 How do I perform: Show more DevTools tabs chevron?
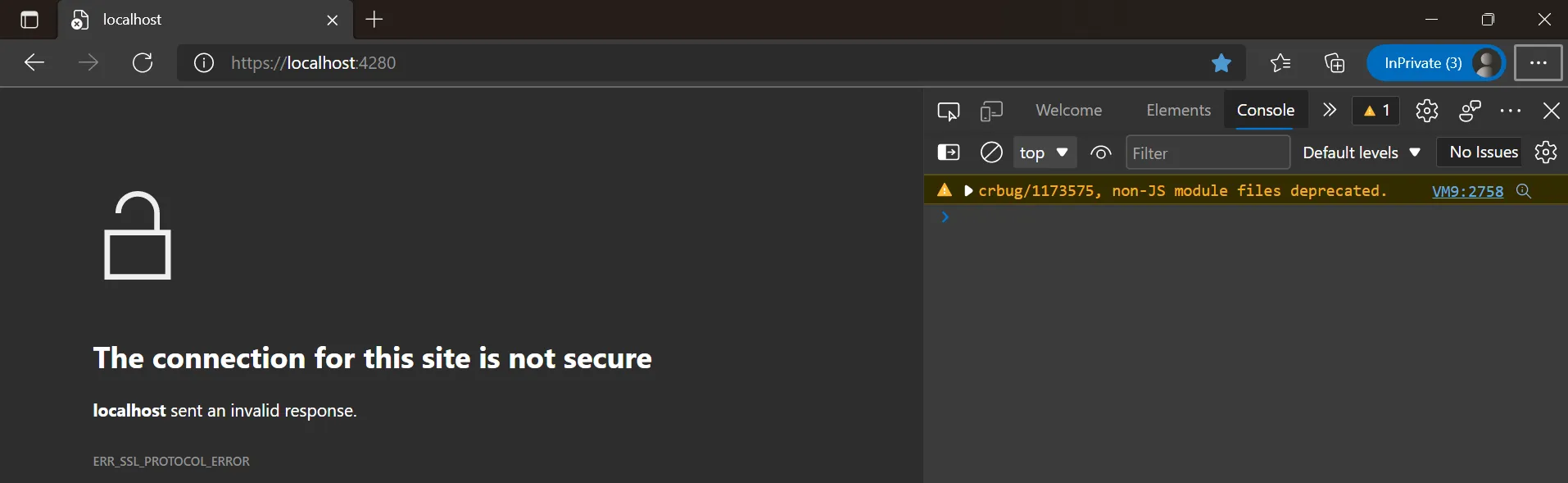1330,110
